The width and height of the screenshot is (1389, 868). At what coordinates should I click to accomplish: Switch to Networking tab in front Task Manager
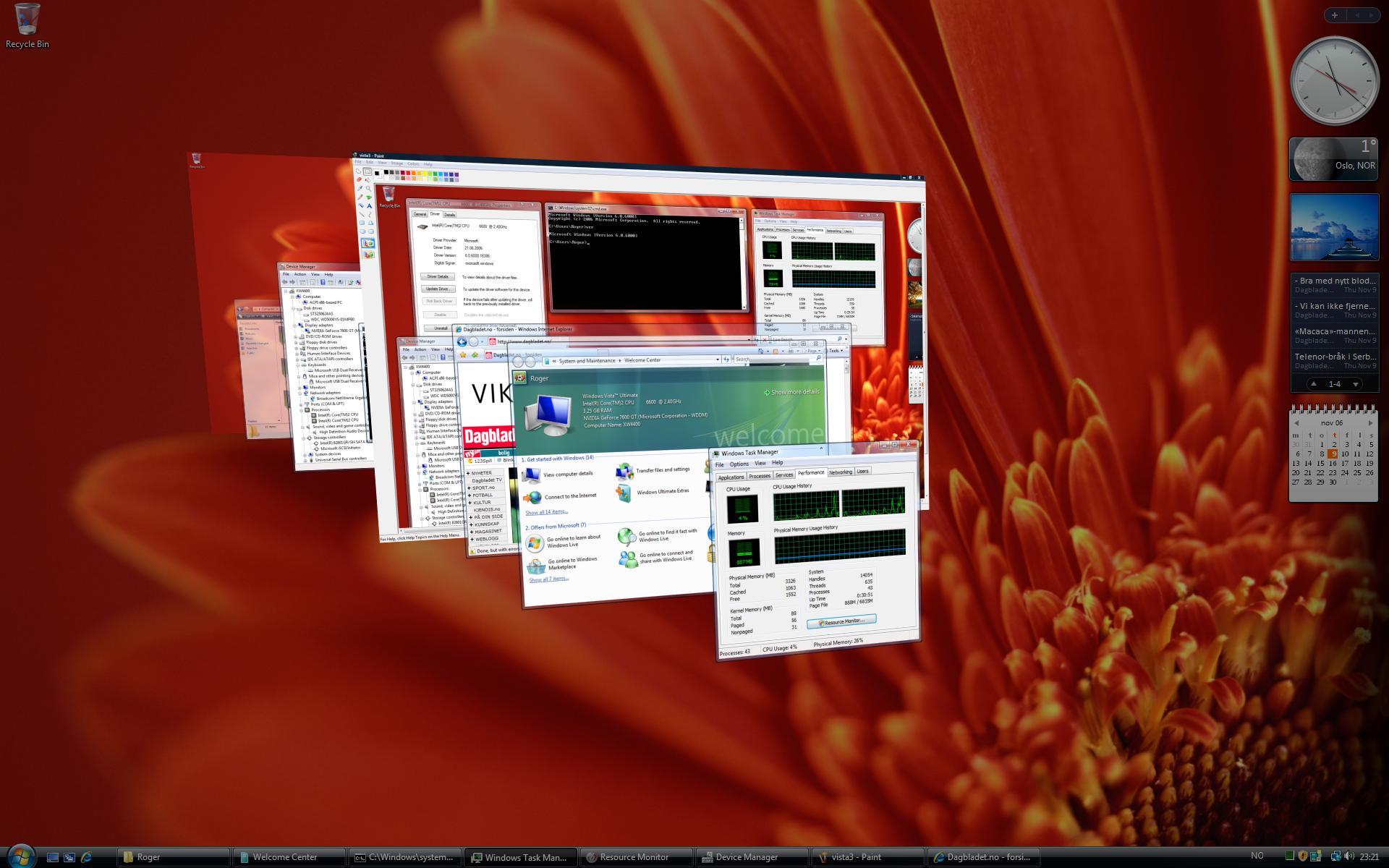[840, 472]
